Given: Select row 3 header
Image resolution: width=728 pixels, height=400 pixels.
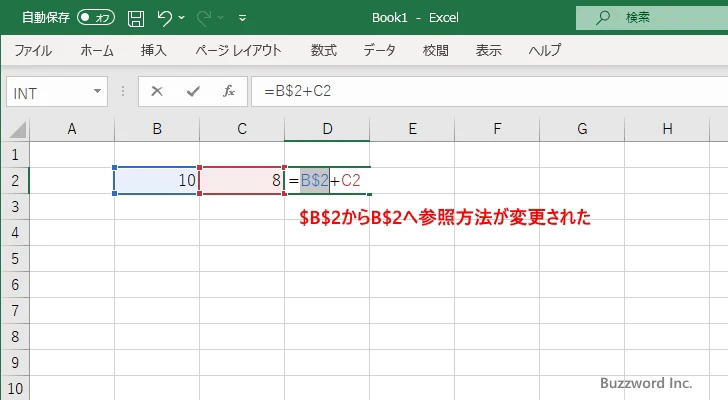Looking at the screenshot, I should (x=15, y=206).
